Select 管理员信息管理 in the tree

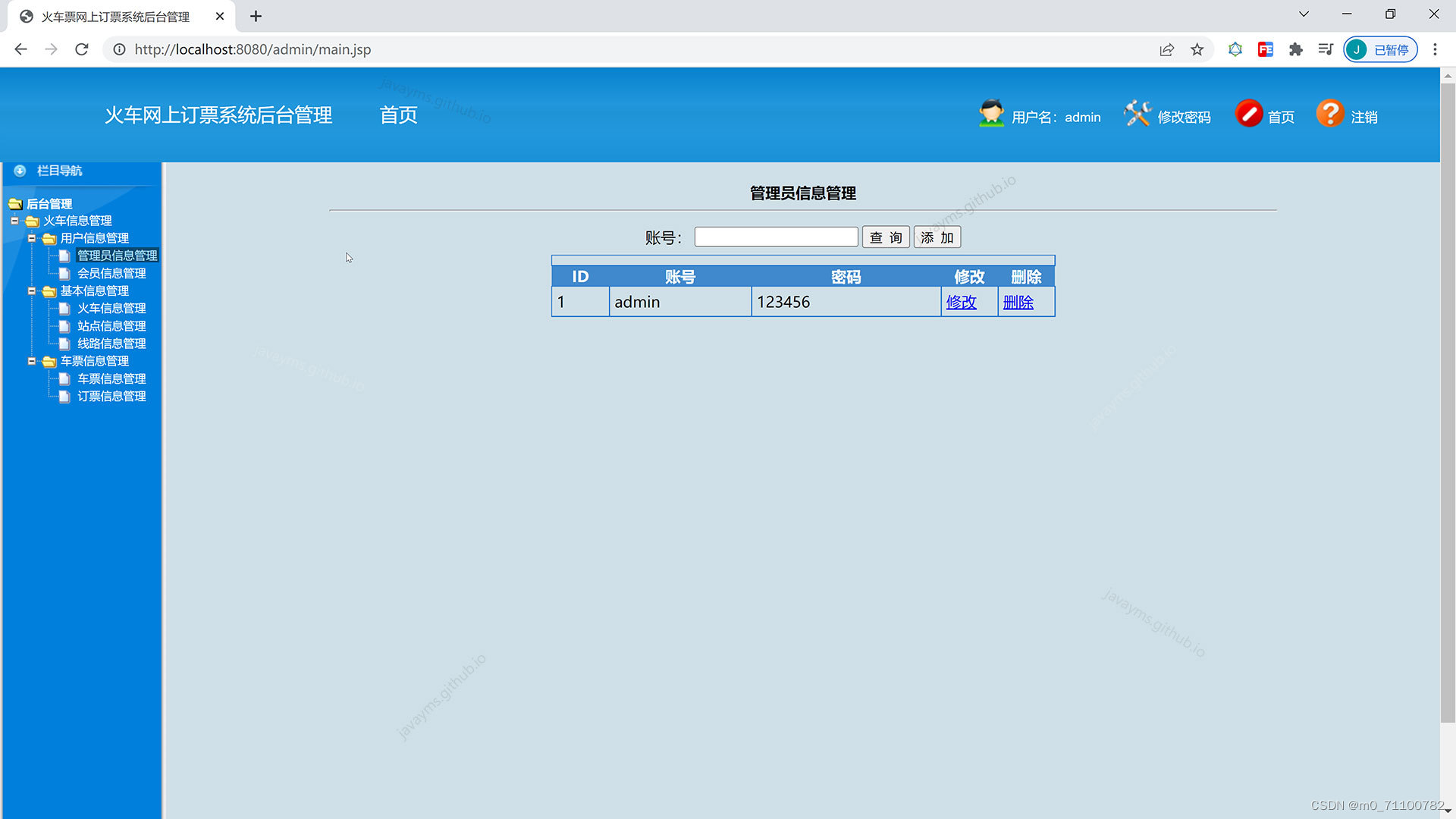[118, 256]
